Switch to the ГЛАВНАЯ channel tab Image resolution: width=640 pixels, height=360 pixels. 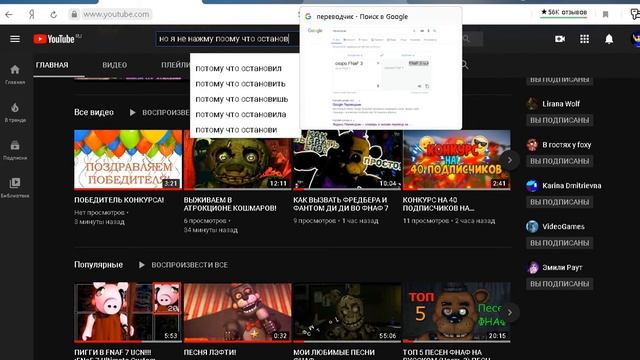click(x=52, y=65)
